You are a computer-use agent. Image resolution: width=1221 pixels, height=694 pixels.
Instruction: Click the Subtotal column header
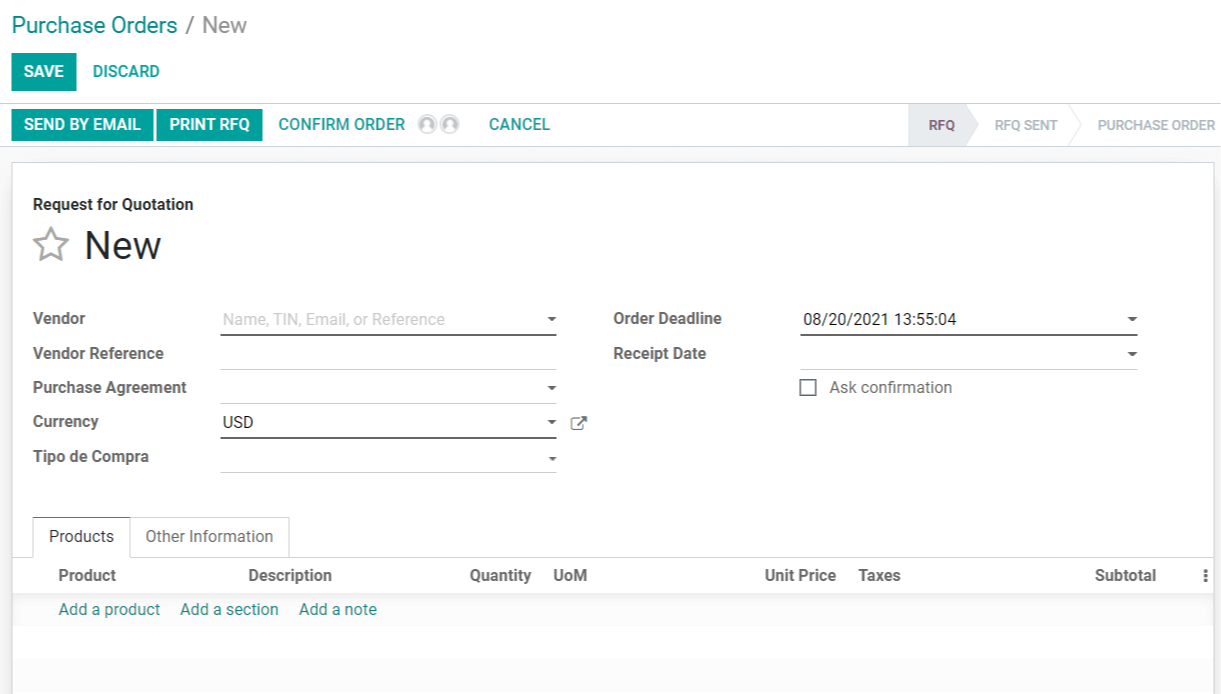[x=1125, y=576]
